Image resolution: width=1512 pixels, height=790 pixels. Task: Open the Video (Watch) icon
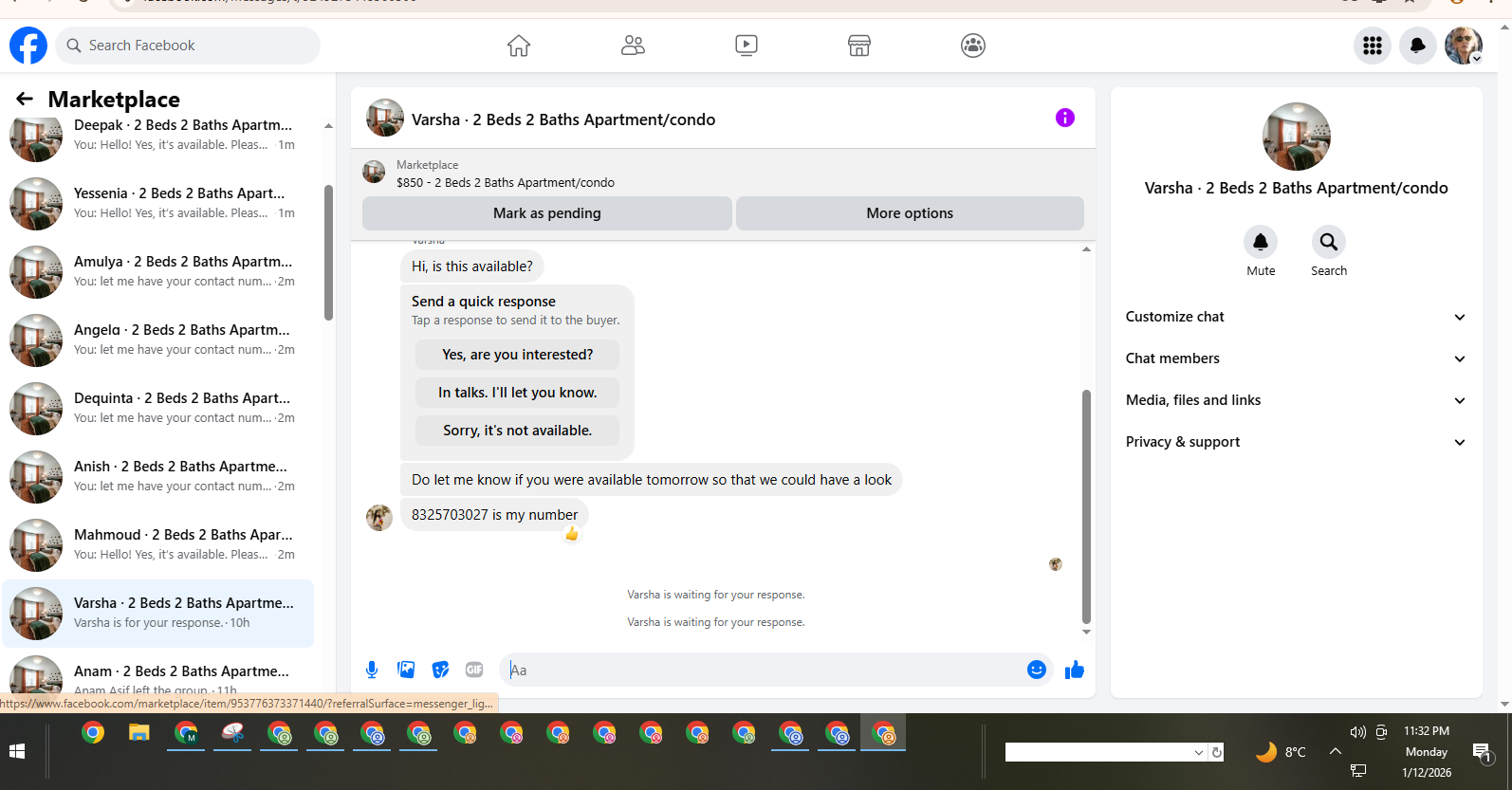point(747,46)
